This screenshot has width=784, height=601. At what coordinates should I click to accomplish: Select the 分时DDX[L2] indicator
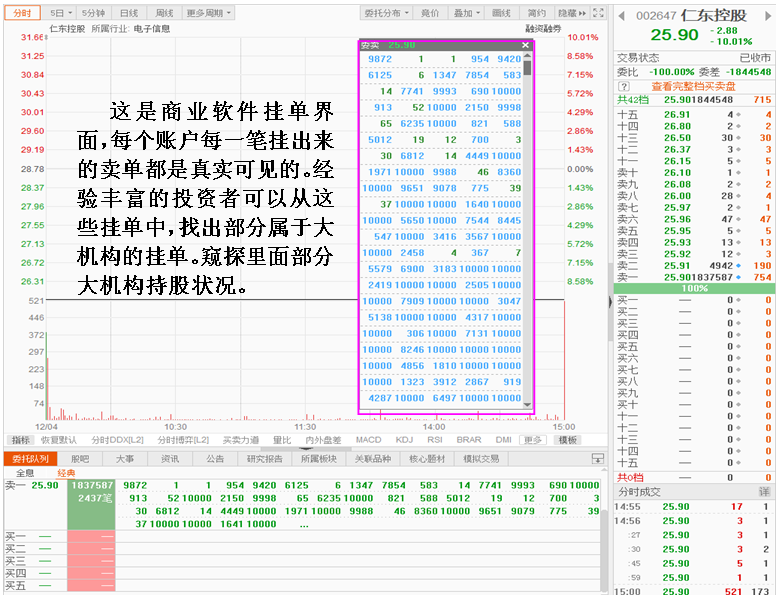tap(117, 440)
